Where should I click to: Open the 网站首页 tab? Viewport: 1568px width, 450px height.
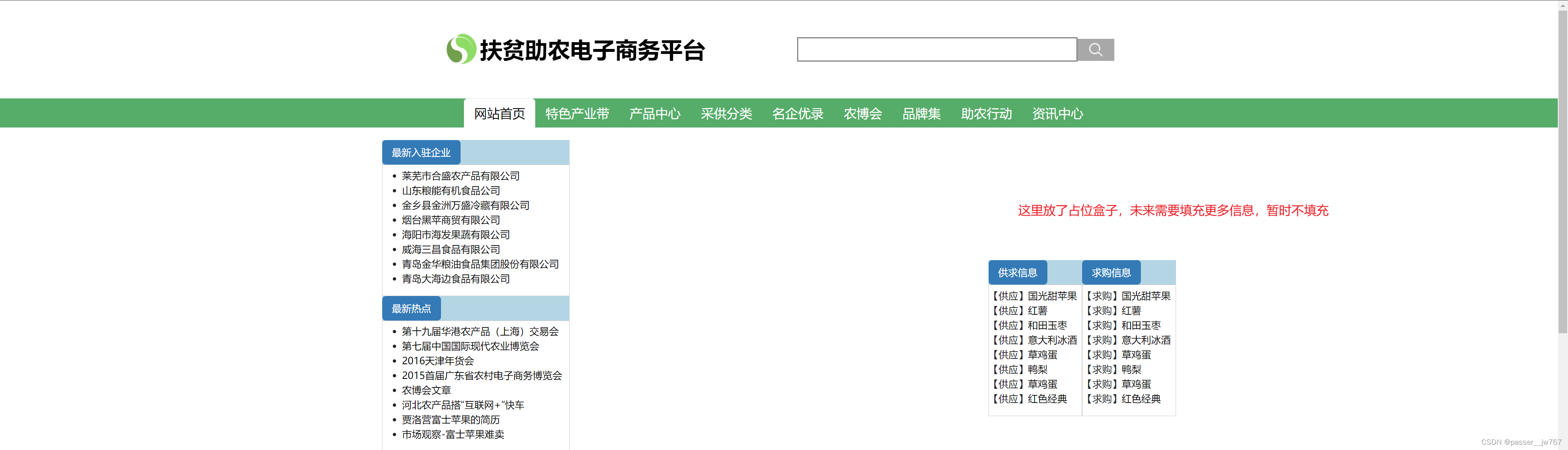[499, 113]
